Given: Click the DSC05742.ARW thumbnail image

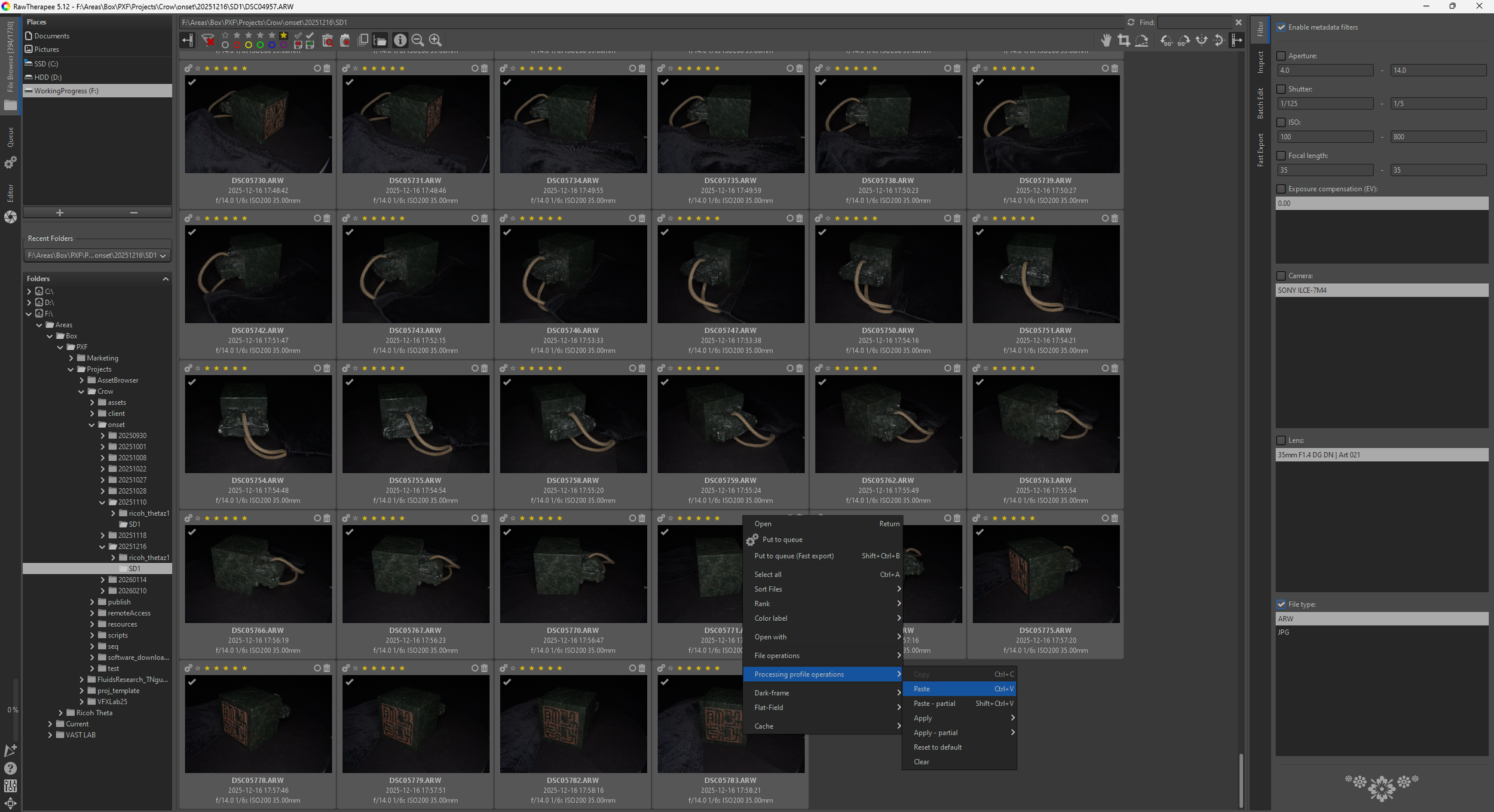Looking at the screenshot, I should click(258, 274).
